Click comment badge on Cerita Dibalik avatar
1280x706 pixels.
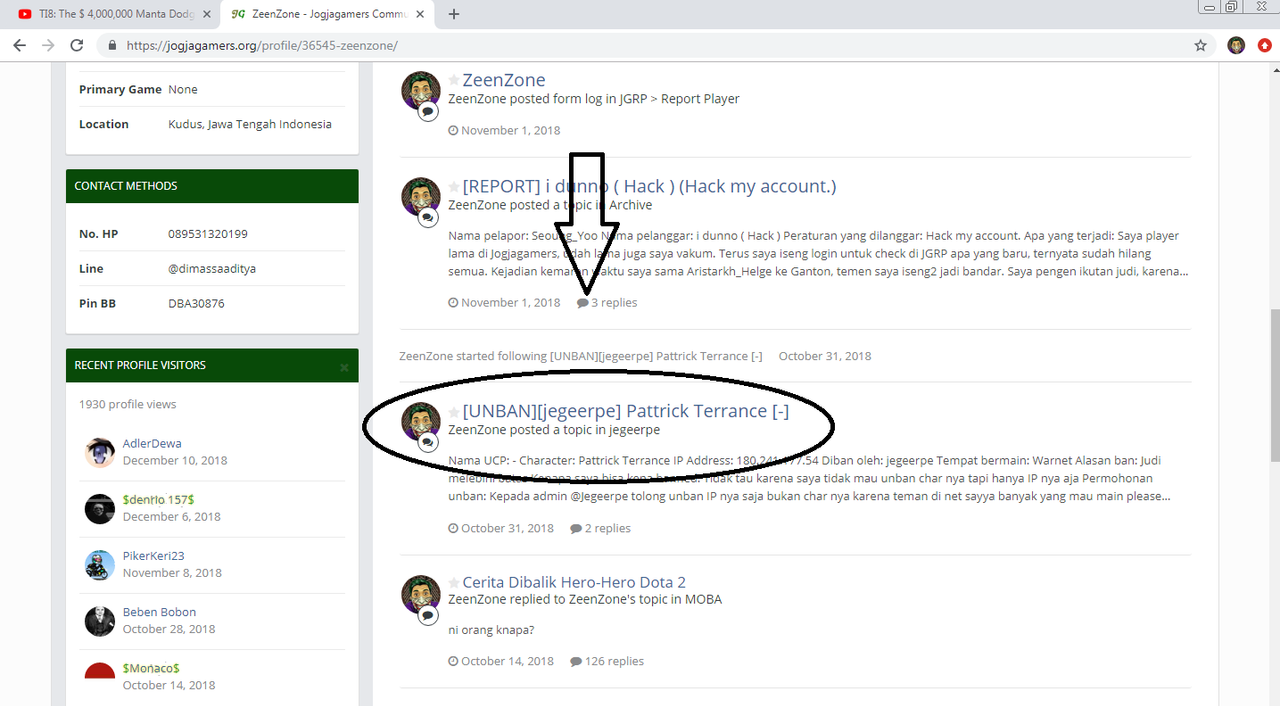click(x=427, y=615)
